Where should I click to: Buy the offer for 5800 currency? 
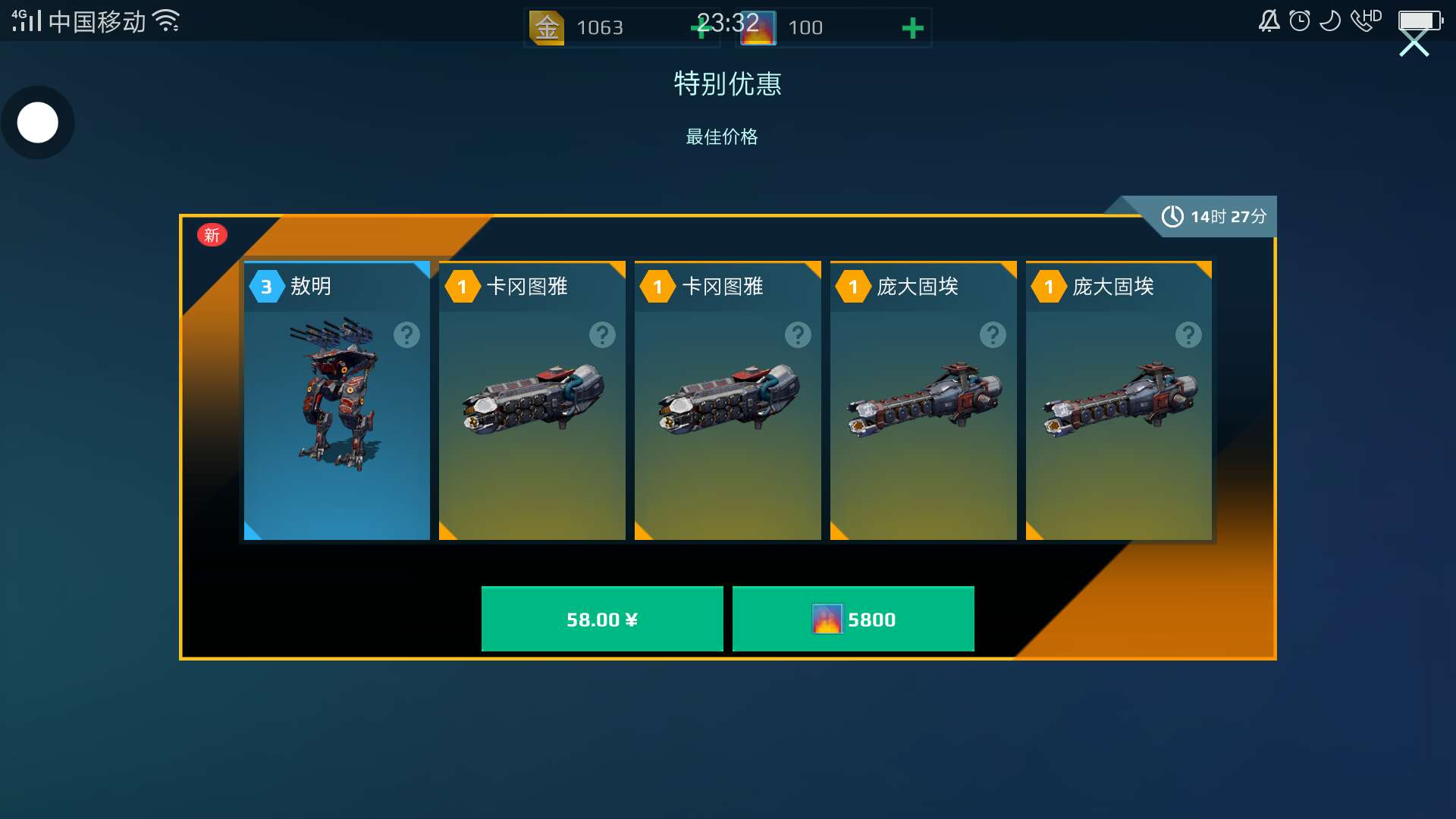(x=853, y=619)
